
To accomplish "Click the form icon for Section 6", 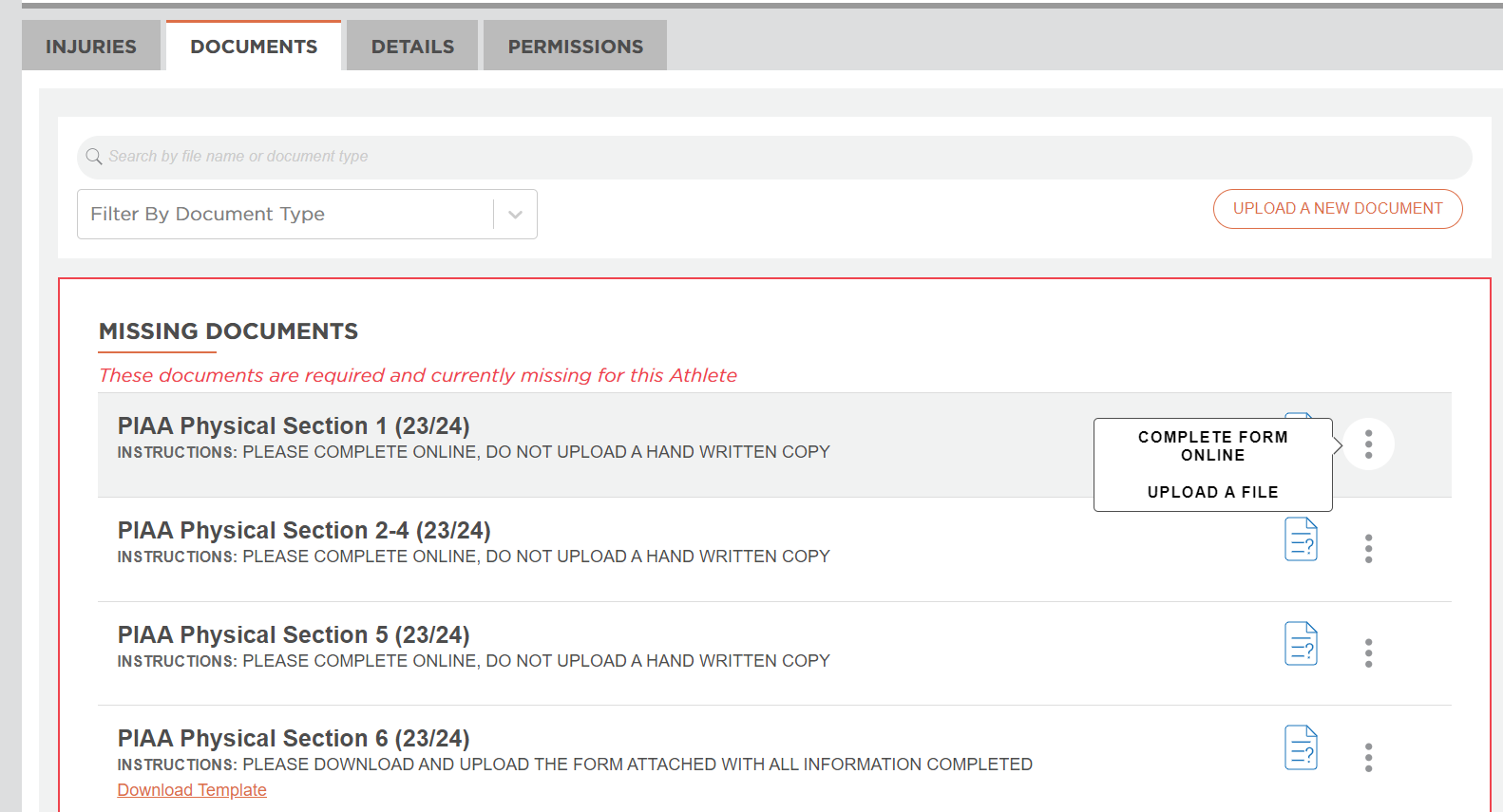I will pos(1302,747).
